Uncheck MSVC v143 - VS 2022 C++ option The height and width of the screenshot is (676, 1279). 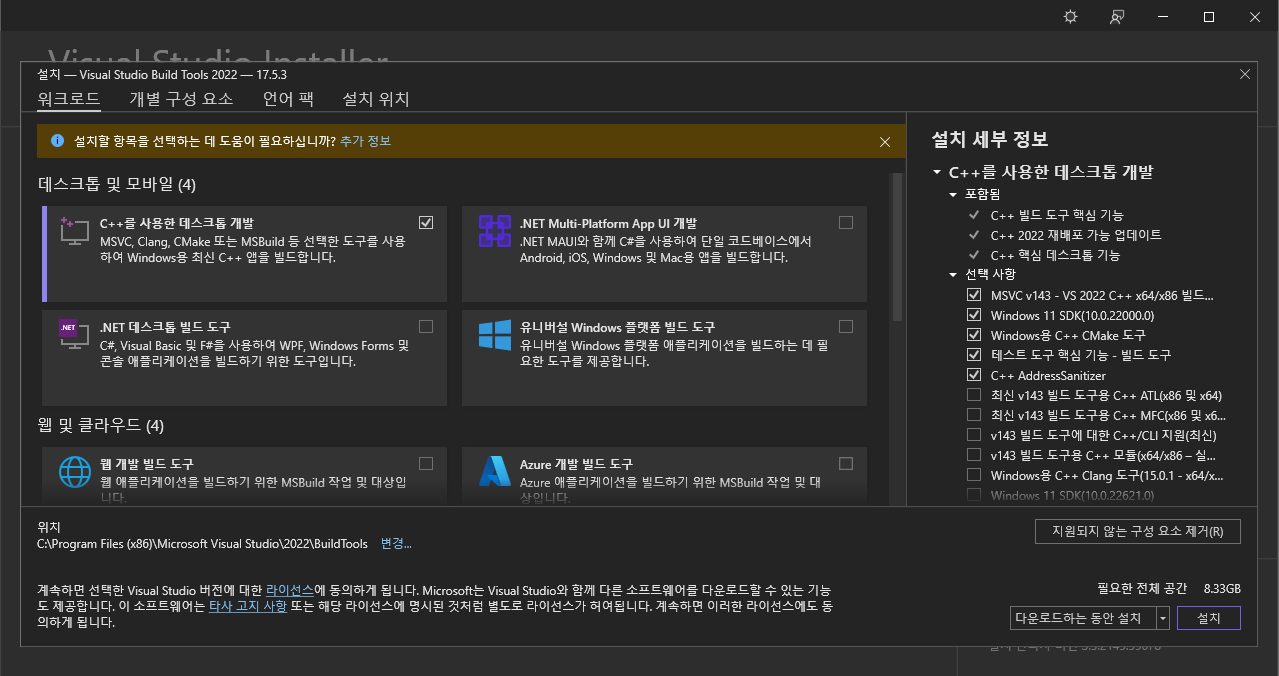974,295
